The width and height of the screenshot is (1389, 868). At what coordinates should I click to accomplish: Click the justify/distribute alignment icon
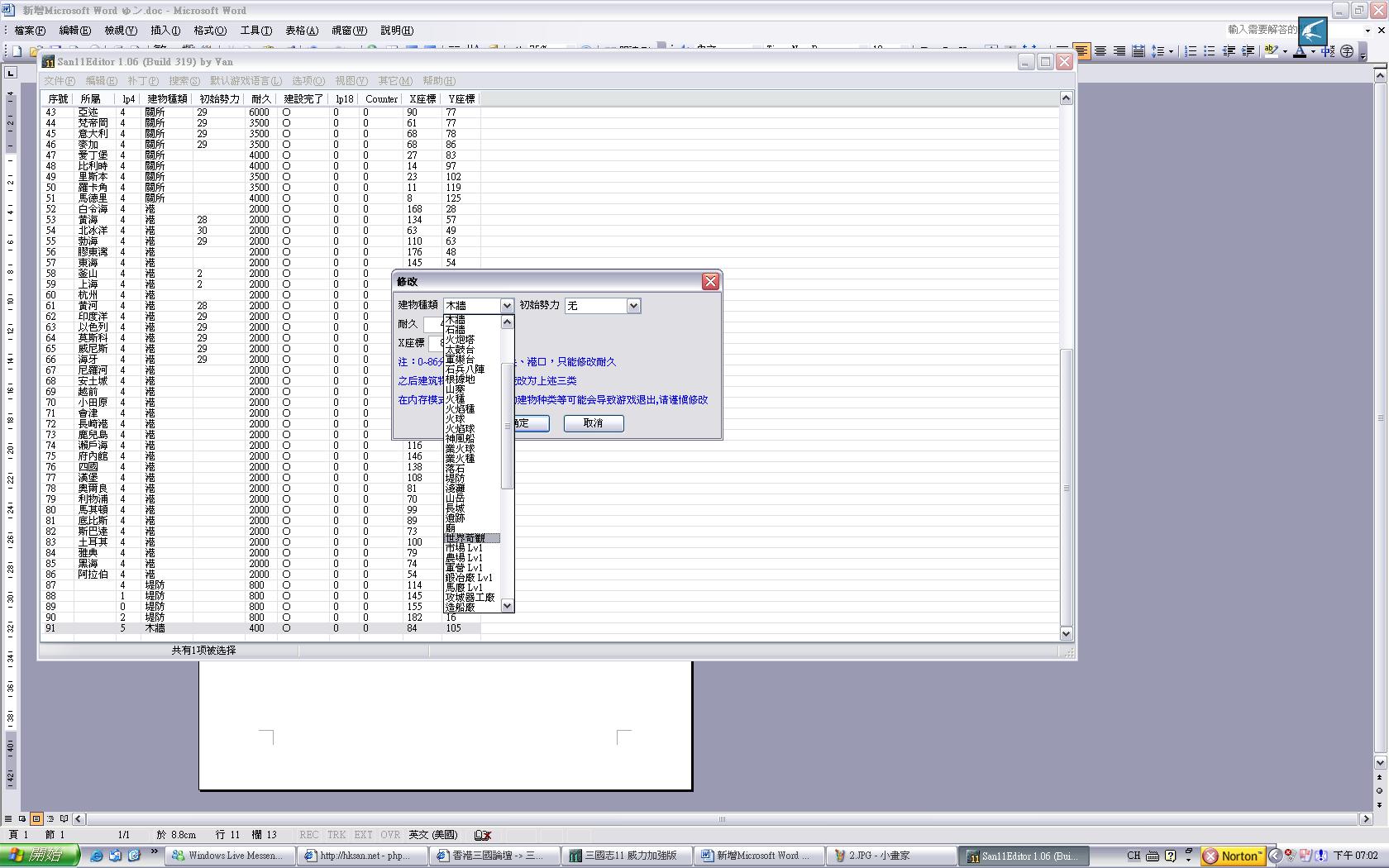point(1138,51)
